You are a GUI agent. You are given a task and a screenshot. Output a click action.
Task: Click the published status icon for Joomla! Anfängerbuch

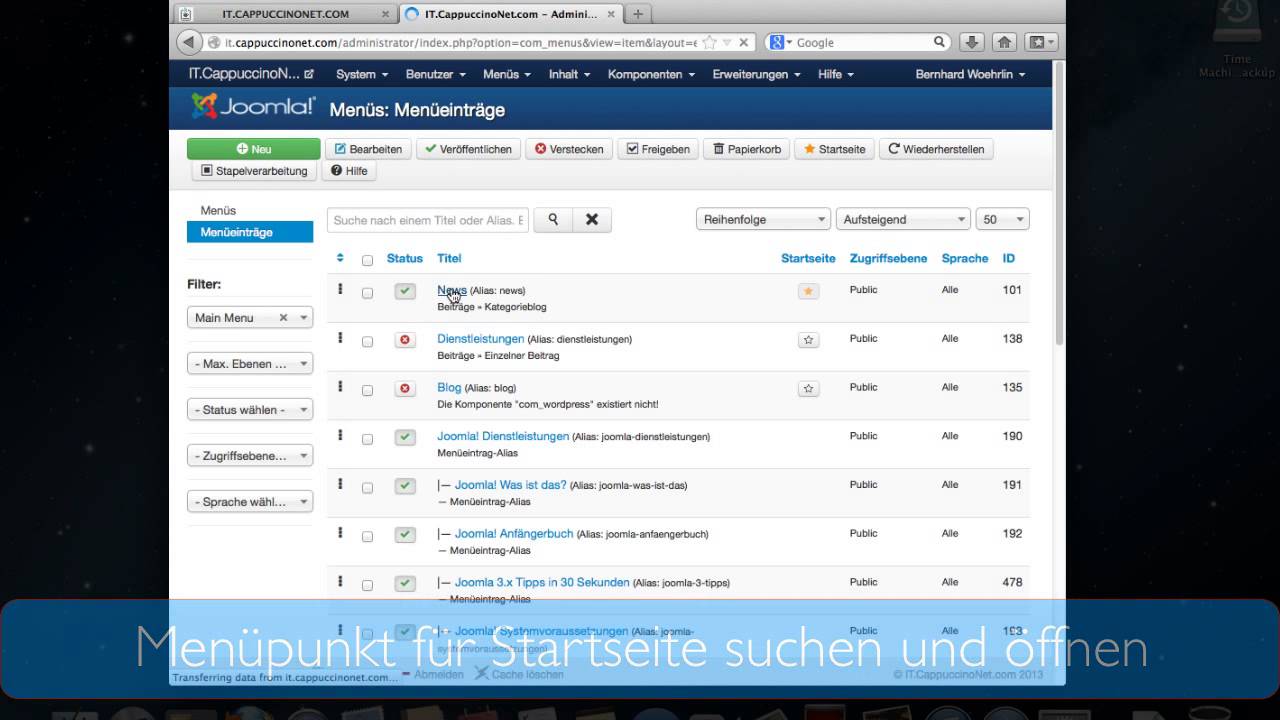point(405,535)
